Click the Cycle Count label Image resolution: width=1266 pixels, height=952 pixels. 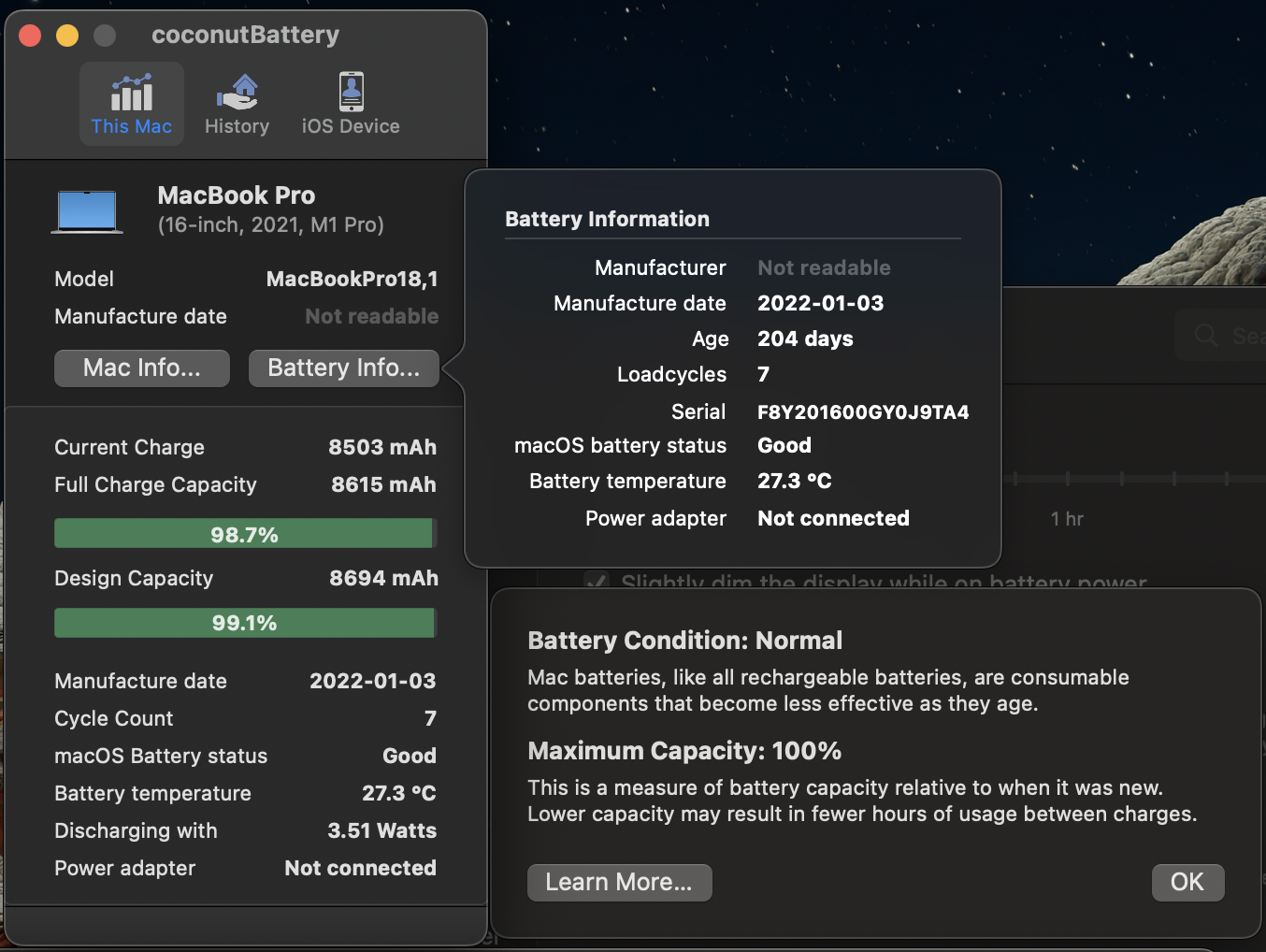point(114,718)
